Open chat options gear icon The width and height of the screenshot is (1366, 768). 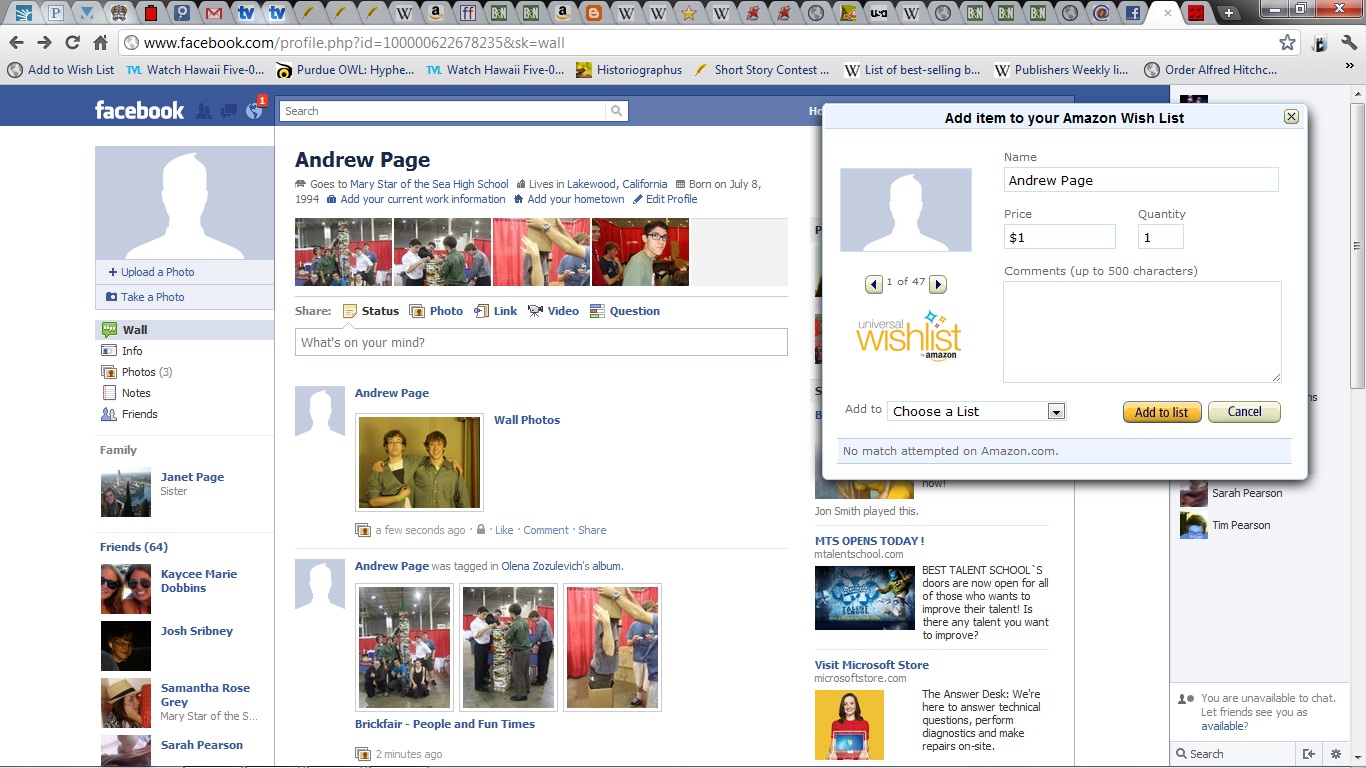click(x=1335, y=754)
